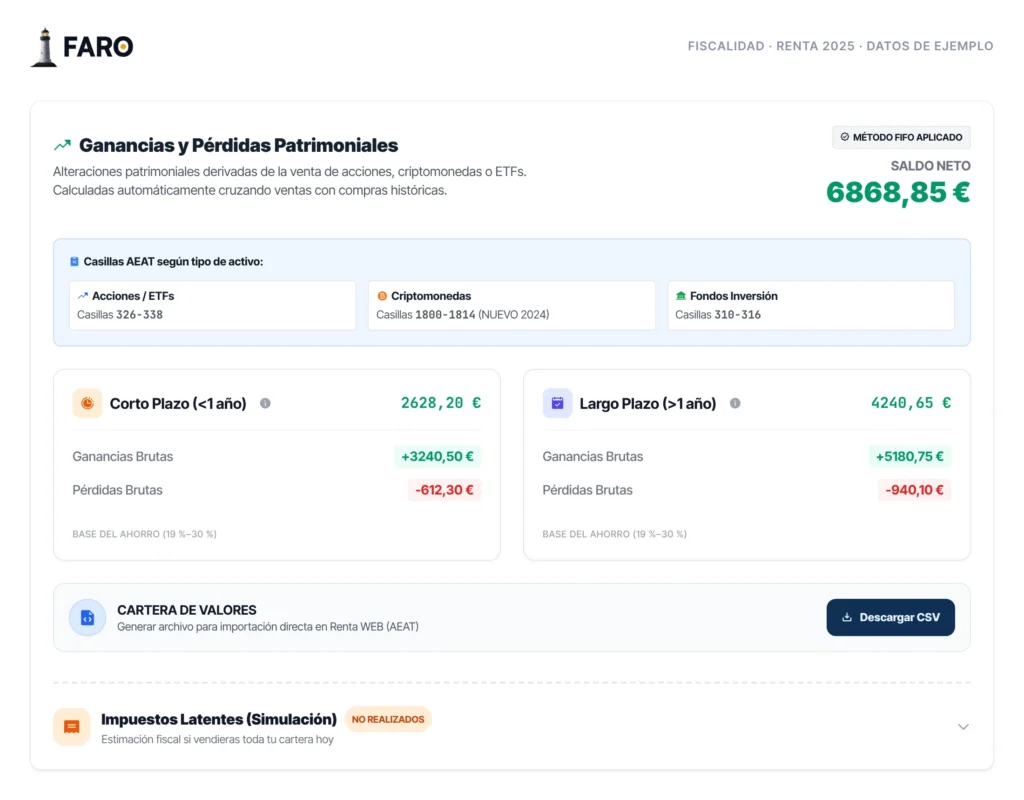Click the Ganancias y Pérdidas Patrimoniales heading
Viewport: 1024px width, 800px height.
[238, 145]
